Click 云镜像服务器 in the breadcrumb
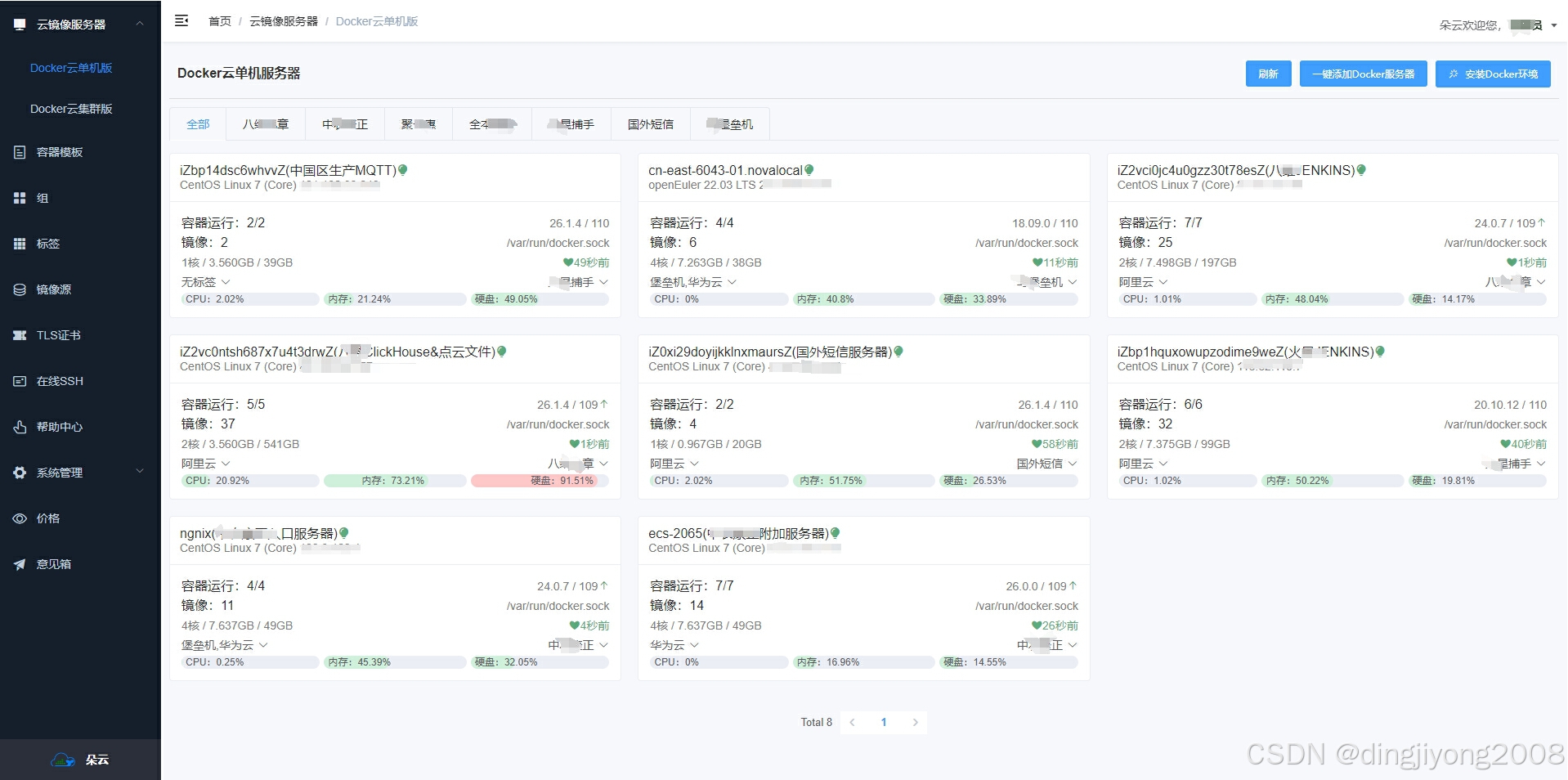1568x780 pixels. coord(284,21)
